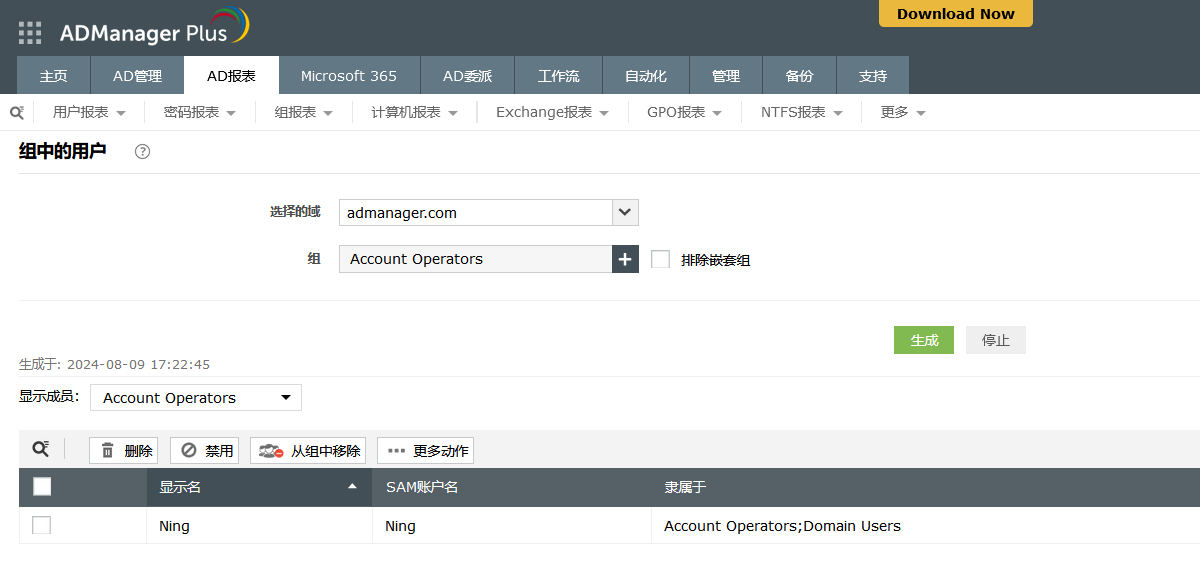
Task: Open the More actions (更多动作) ellipsis
Action: click(397, 451)
